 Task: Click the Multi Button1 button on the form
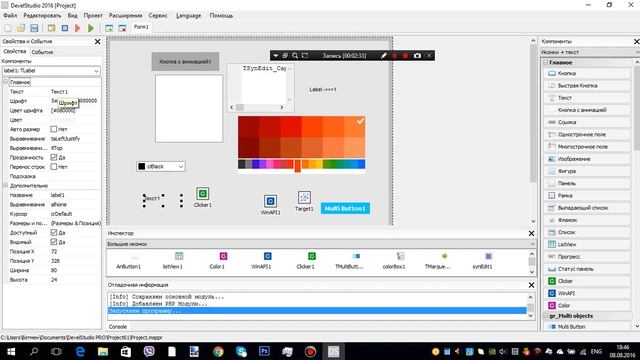tap(345, 208)
